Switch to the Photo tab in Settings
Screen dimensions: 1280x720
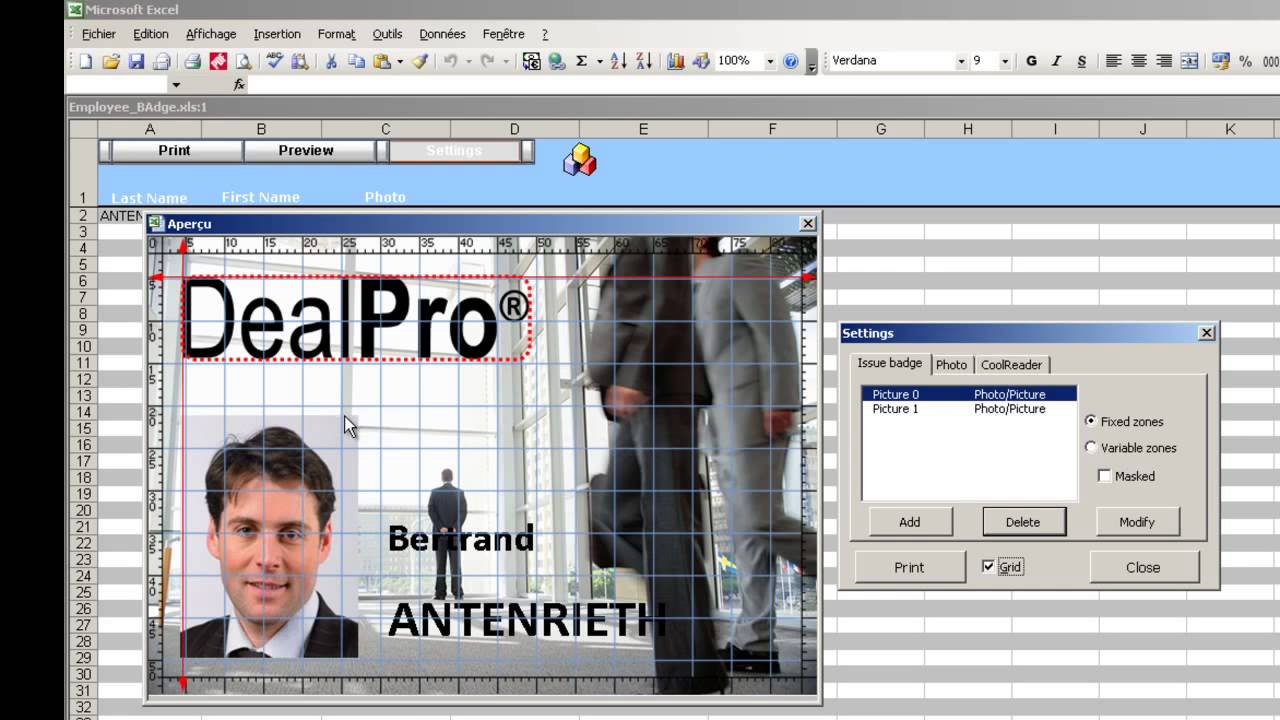pyautogui.click(x=951, y=365)
